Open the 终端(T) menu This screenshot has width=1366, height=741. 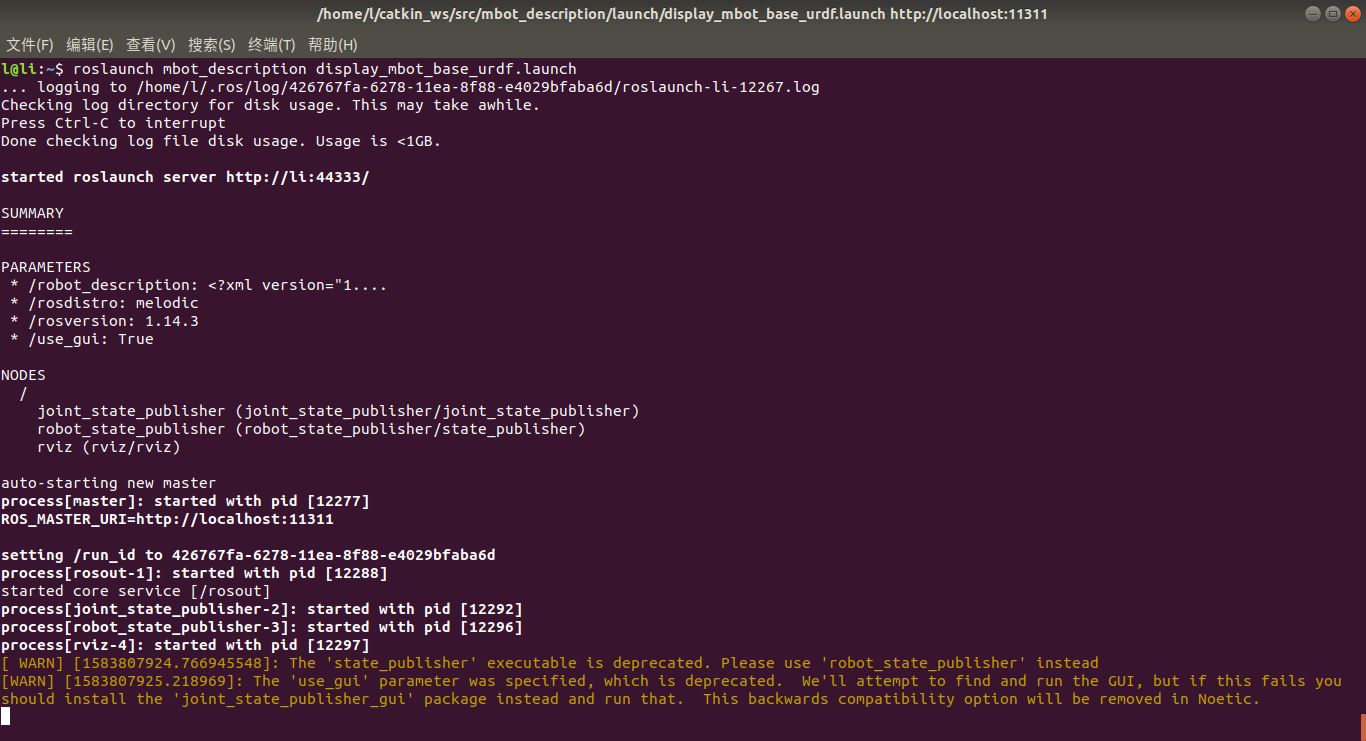(272, 44)
